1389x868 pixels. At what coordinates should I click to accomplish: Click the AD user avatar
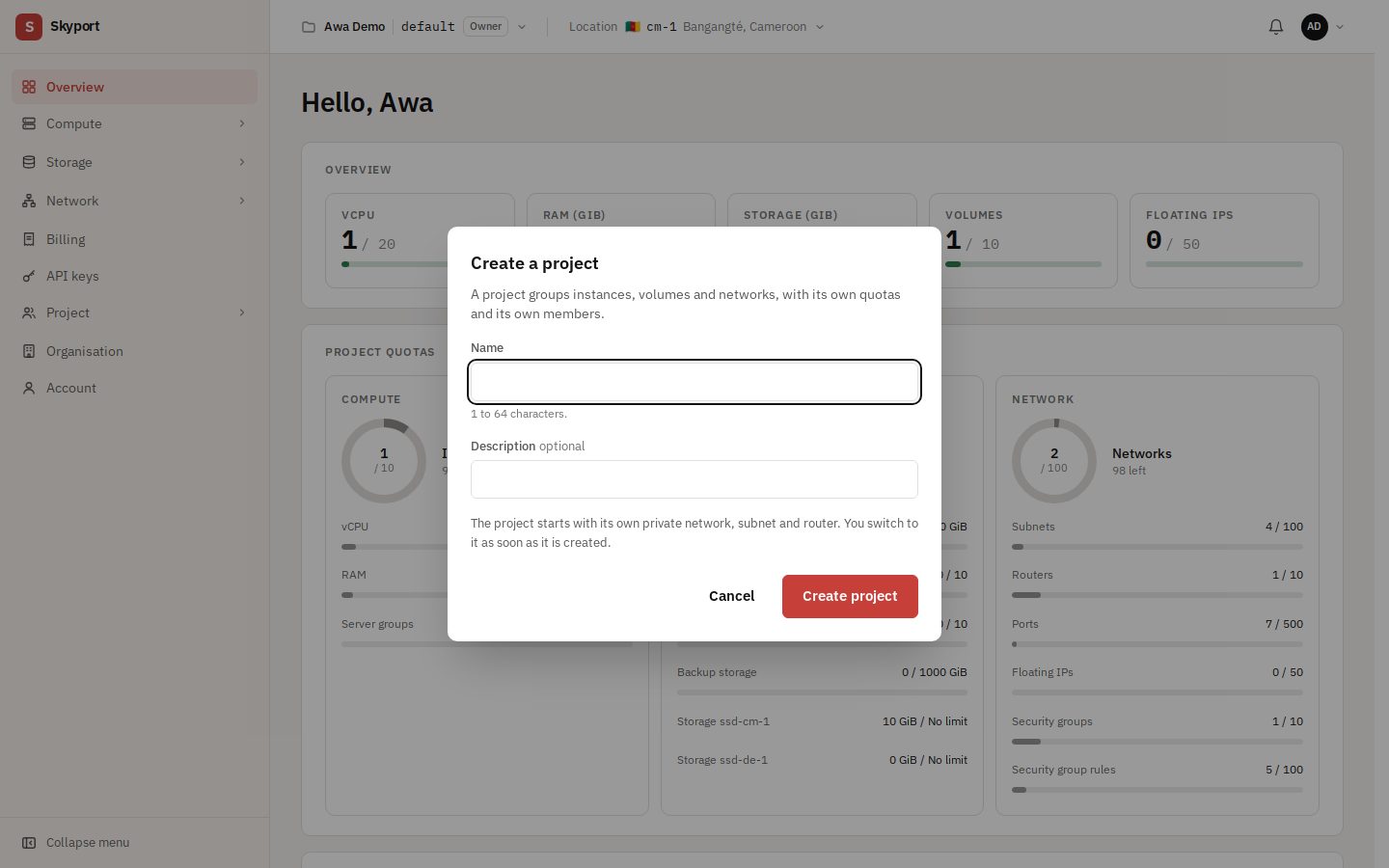coord(1314,27)
